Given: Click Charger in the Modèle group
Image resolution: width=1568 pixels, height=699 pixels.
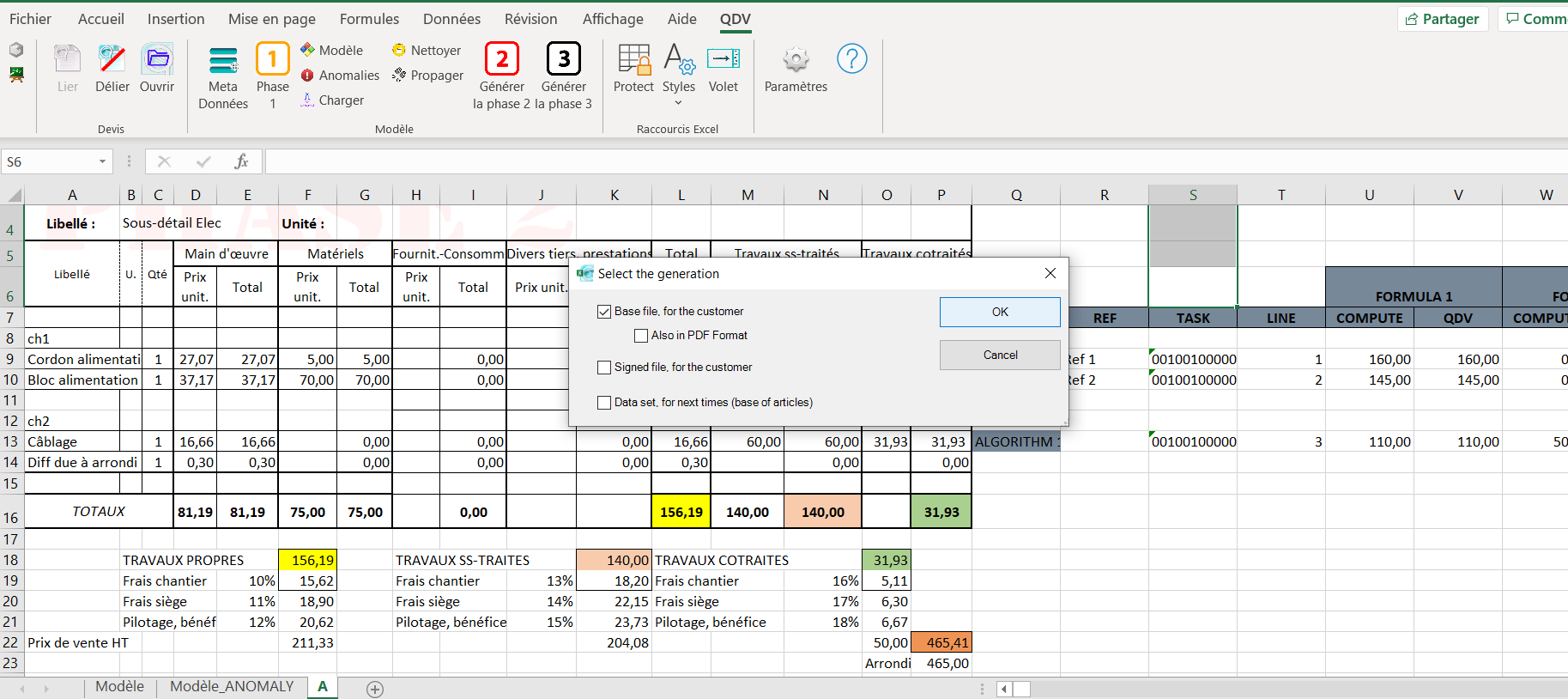Looking at the screenshot, I should (332, 100).
